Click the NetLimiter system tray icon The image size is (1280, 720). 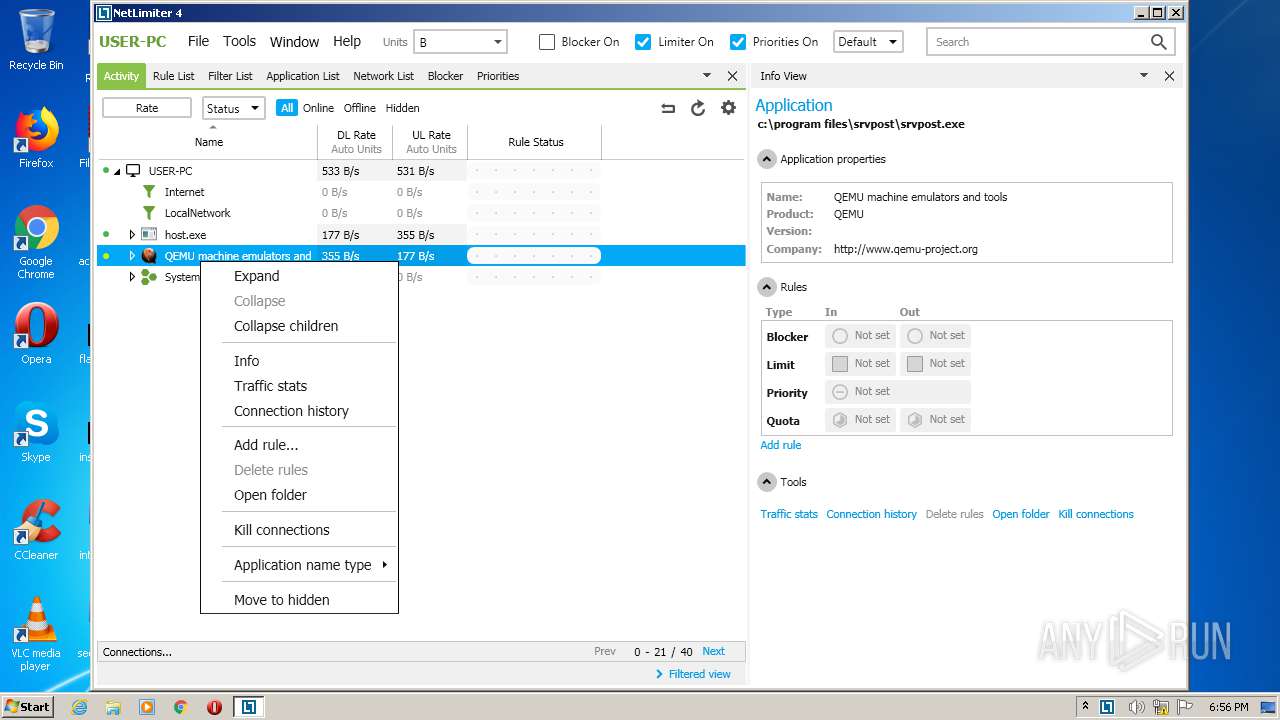(x=1107, y=707)
